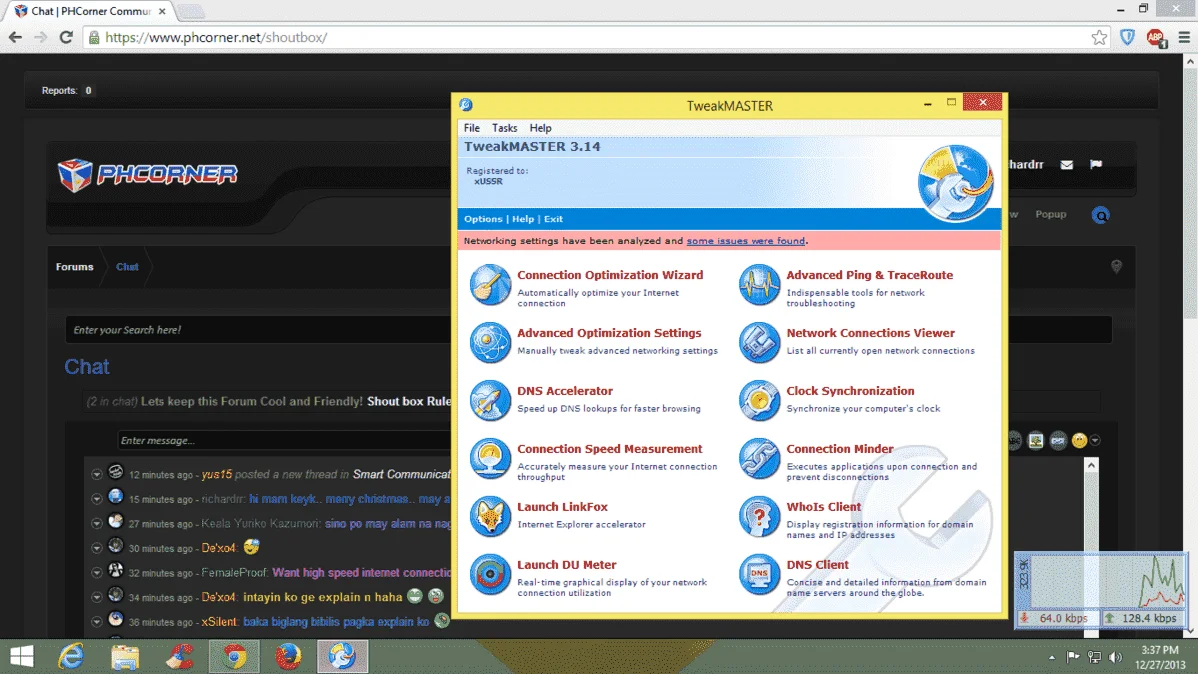Open the WhoIs Client question-mark icon

[759, 517]
